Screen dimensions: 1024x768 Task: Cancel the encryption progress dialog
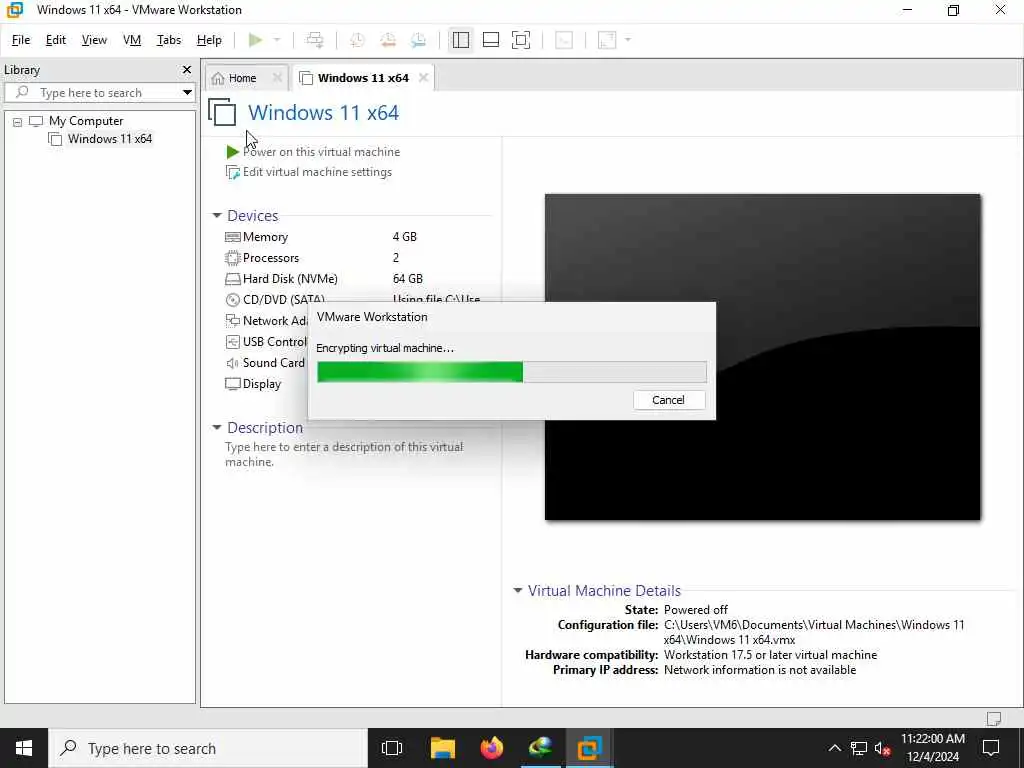[669, 400]
